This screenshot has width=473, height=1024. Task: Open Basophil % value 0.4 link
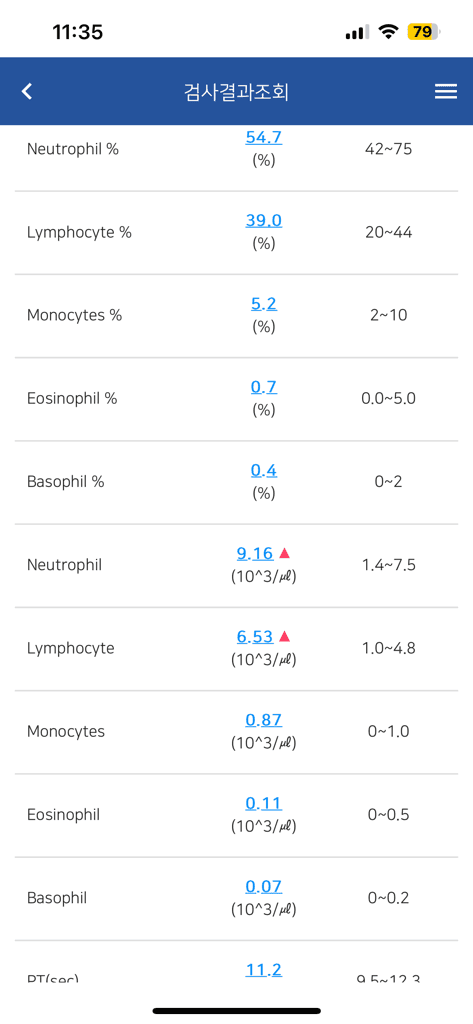coord(264,470)
